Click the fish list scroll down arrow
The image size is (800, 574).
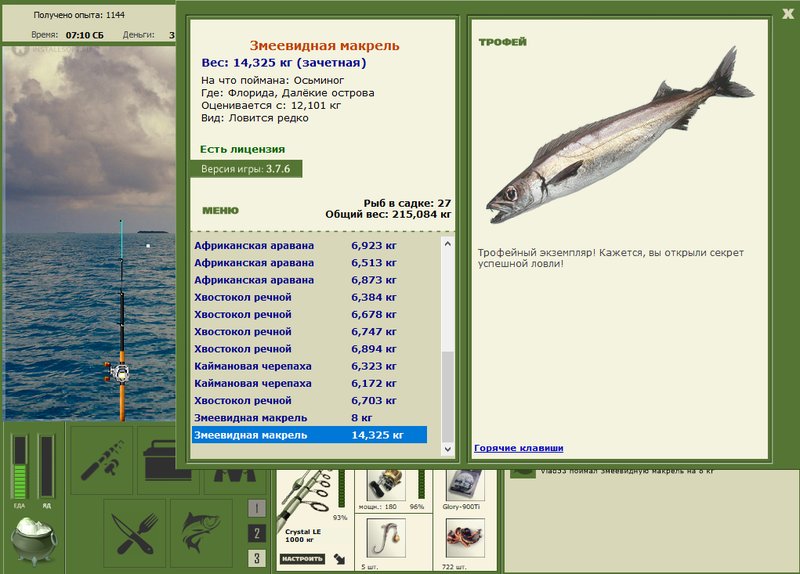click(447, 449)
